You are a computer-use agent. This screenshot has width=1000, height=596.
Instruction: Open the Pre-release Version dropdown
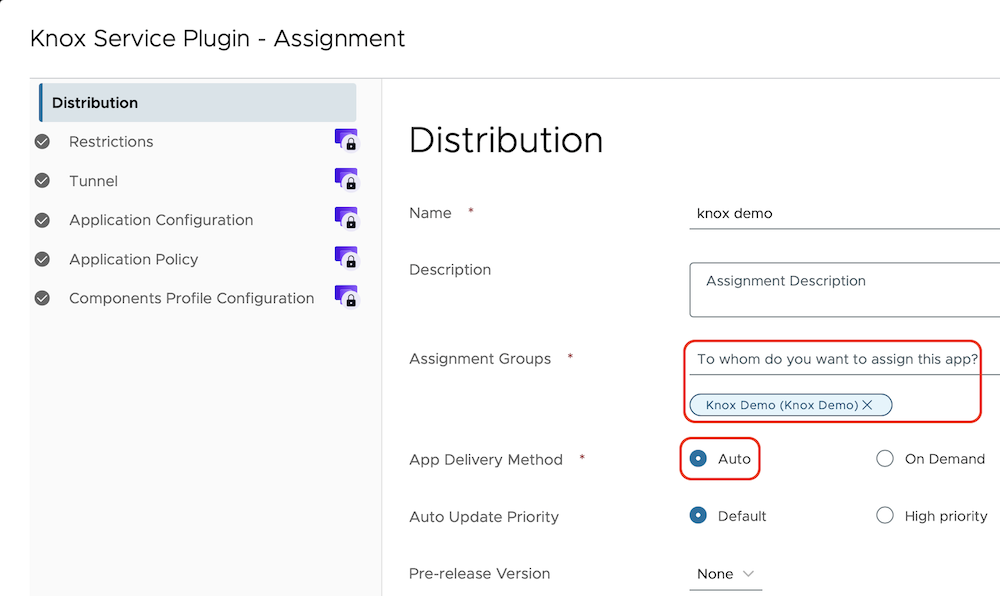tap(726, 574)
